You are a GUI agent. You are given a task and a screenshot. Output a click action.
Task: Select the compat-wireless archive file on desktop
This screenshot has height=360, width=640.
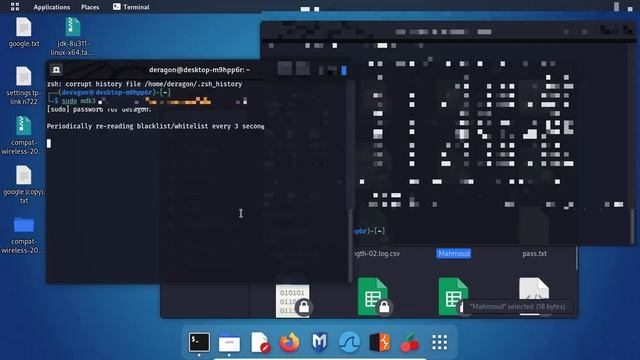coord(23,136)
